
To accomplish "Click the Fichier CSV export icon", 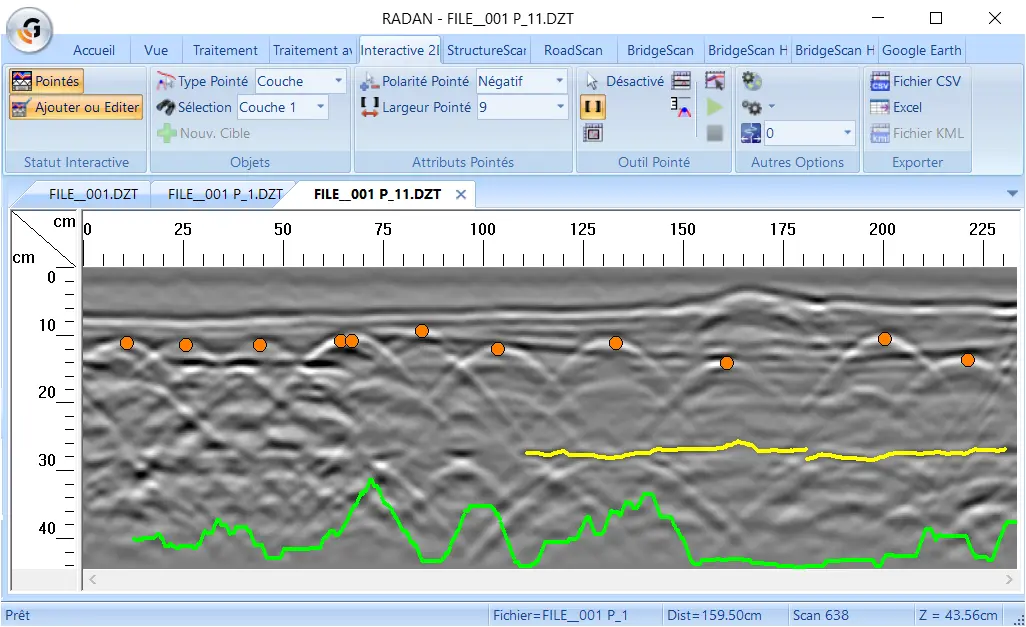I will [x=879, y=81].
